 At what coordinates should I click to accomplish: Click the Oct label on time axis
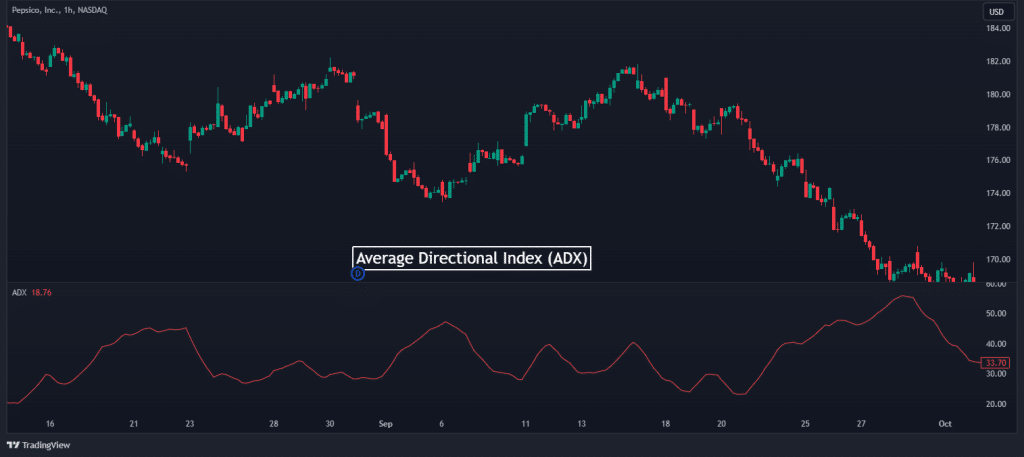coord(945,424)
